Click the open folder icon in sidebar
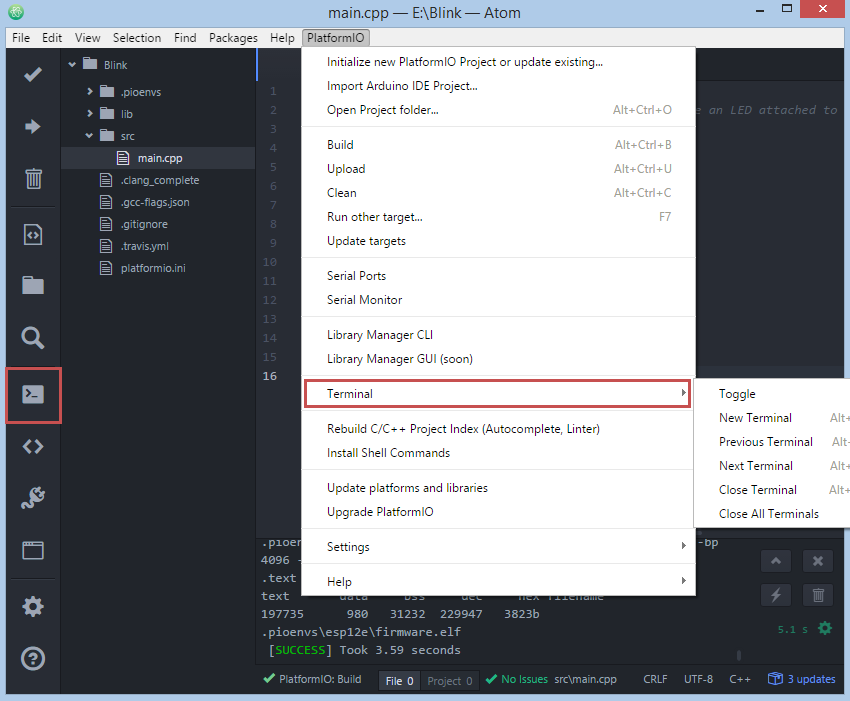 [x=33, y=285]
